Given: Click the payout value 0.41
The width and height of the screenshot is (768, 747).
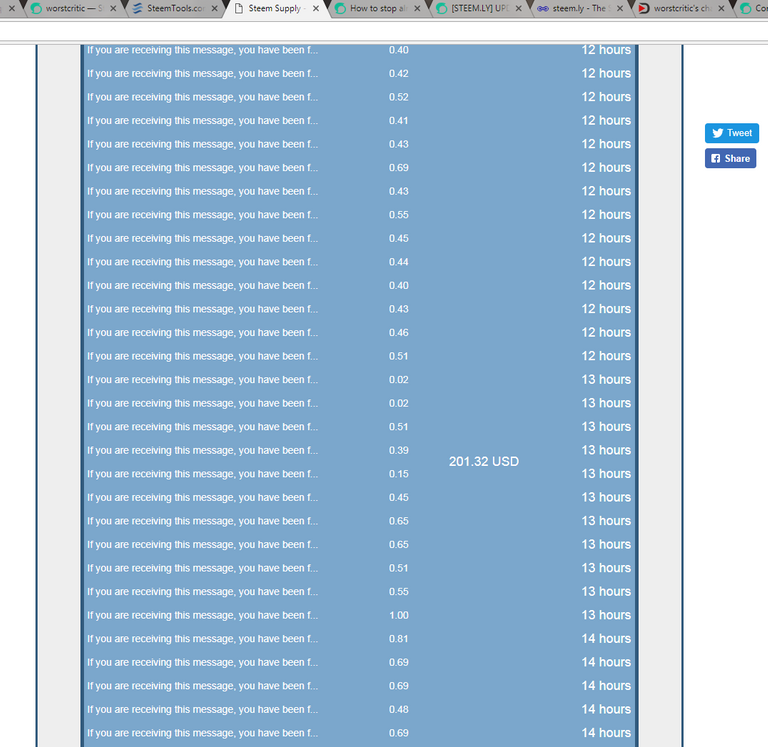Looking at the screenshot, I should pos(399,120).
